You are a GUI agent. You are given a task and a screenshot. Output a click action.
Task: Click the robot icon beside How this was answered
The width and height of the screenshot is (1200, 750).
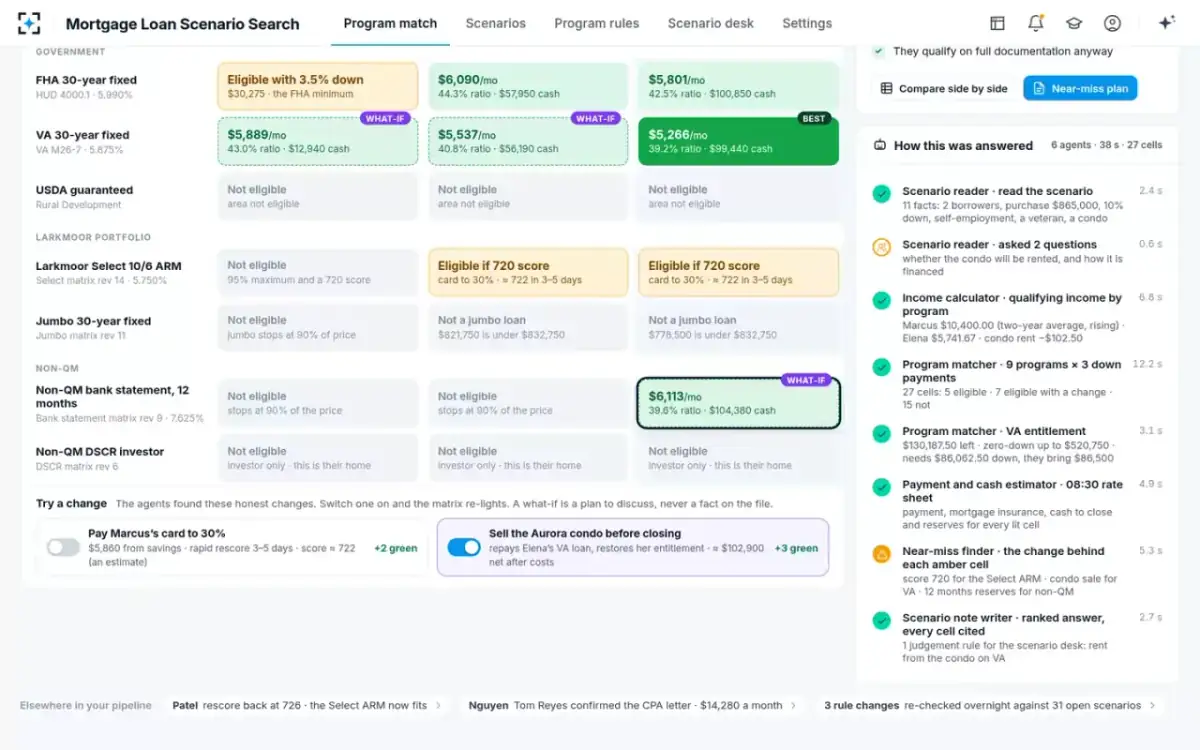880,145
